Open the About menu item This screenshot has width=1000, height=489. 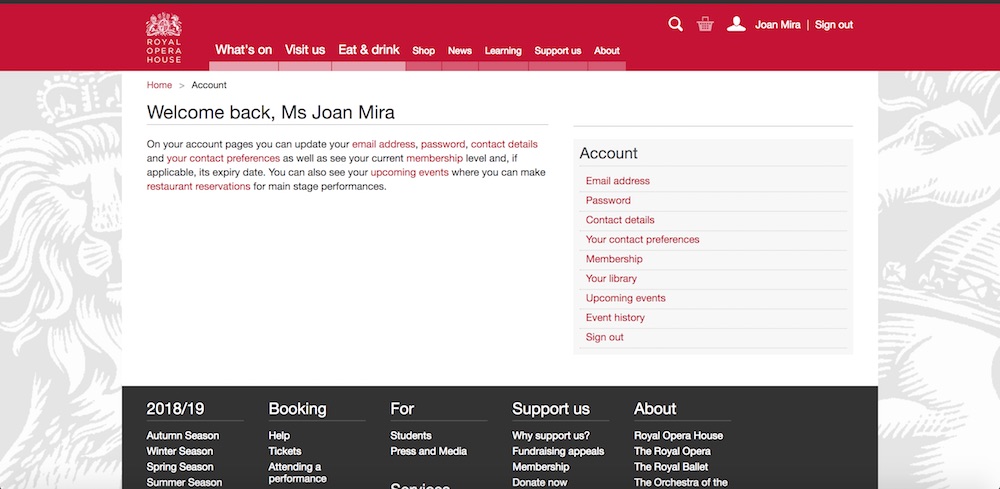point(607,51)
